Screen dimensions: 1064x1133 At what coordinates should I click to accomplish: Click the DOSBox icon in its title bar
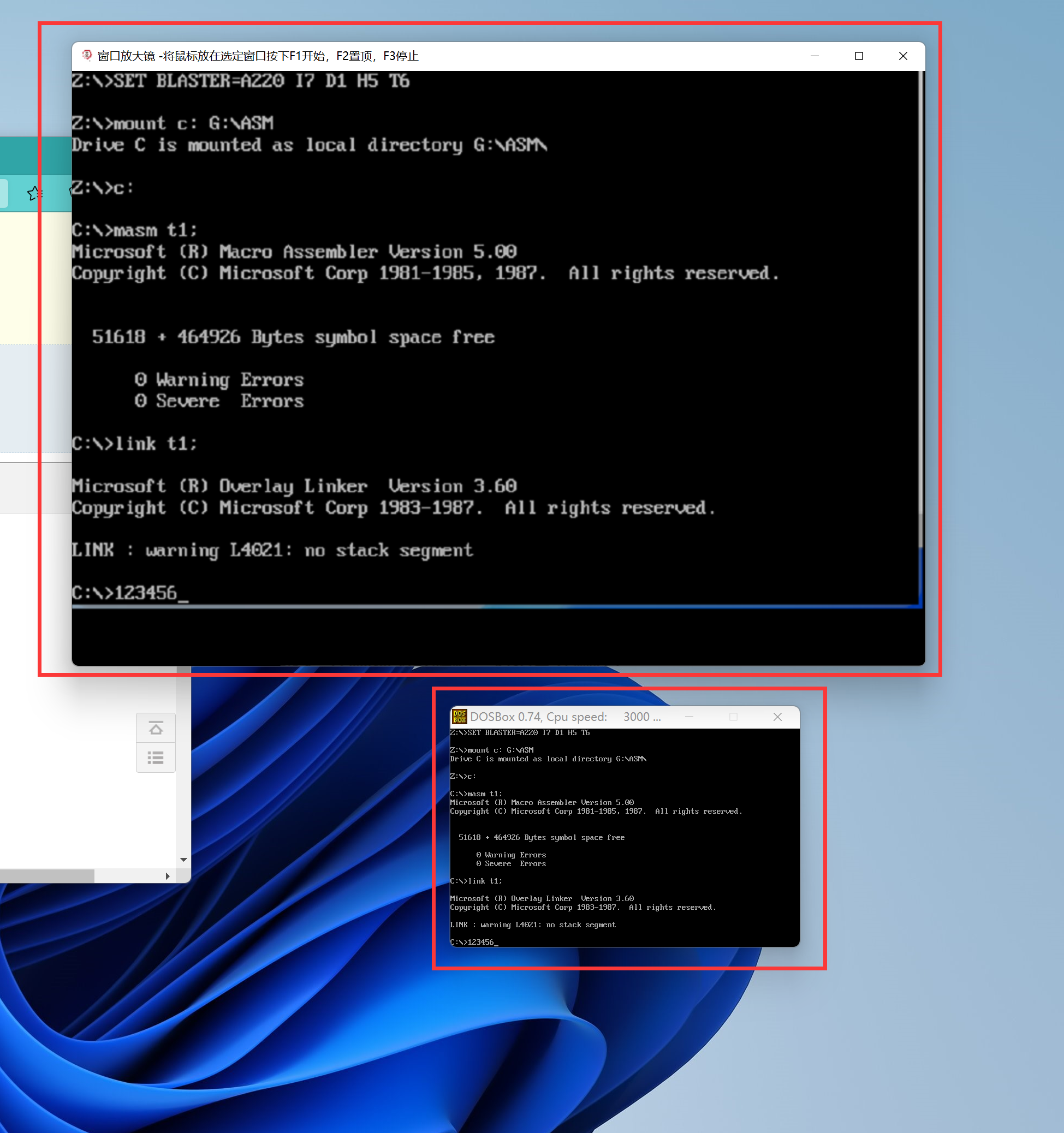click(460, 717)
